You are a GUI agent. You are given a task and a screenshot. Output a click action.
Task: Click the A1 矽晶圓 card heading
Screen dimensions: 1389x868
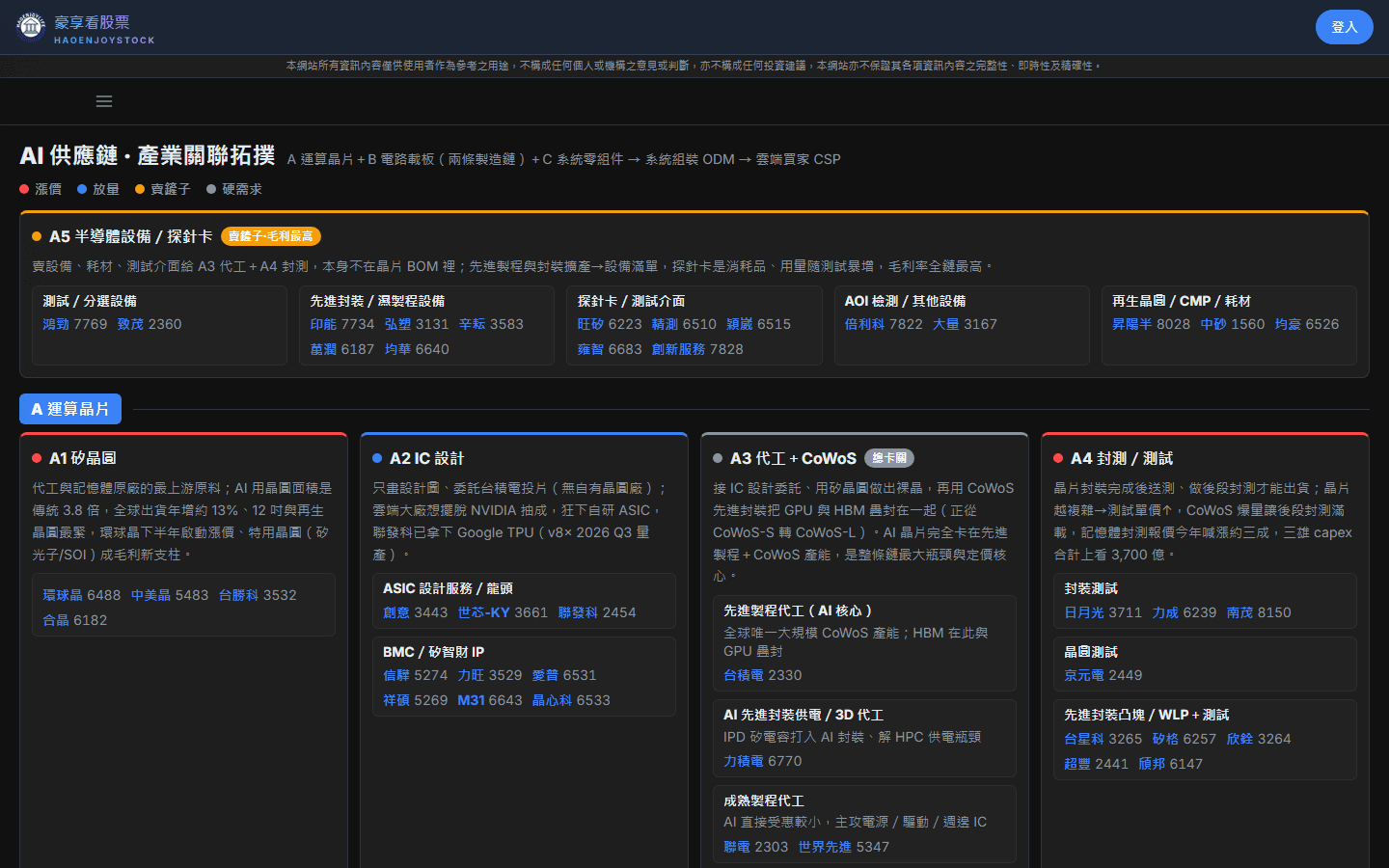83,458
